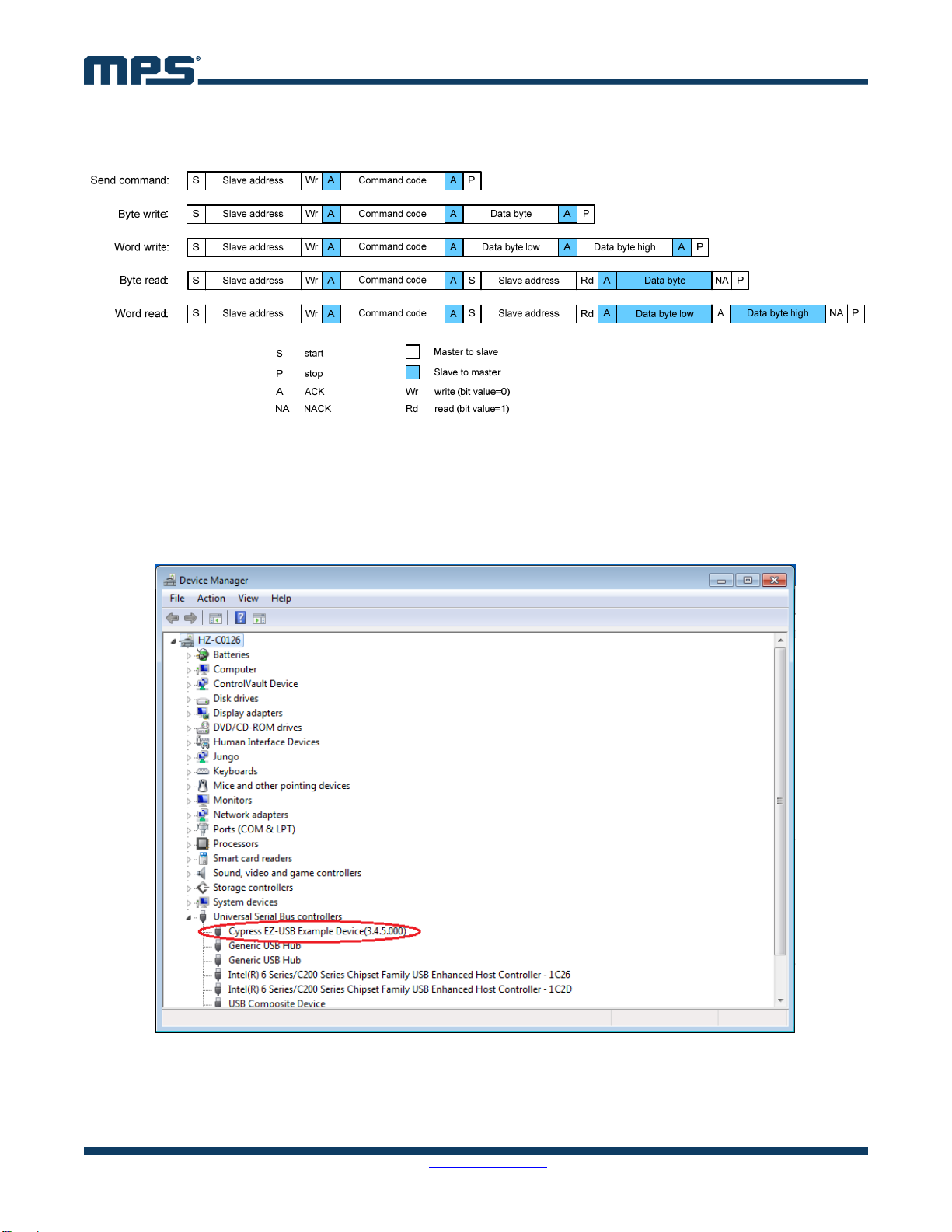The height and width of the screenshot is (1232, 952).
Task: Open the File menu
Action: (177, 598)
